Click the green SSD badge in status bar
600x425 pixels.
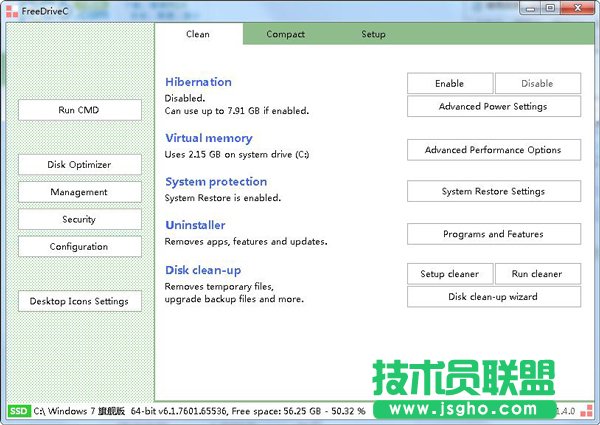[x=19, y=411]
